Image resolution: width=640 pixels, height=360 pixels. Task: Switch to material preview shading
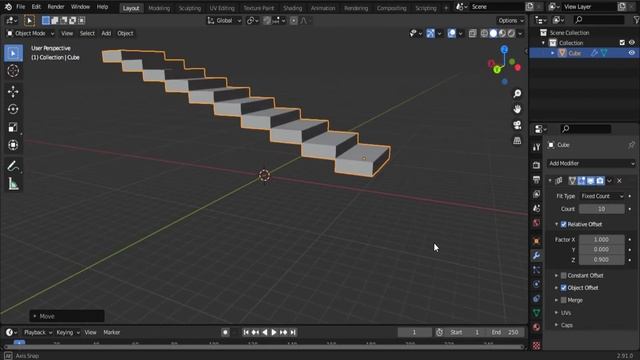(x=502, y=33)
